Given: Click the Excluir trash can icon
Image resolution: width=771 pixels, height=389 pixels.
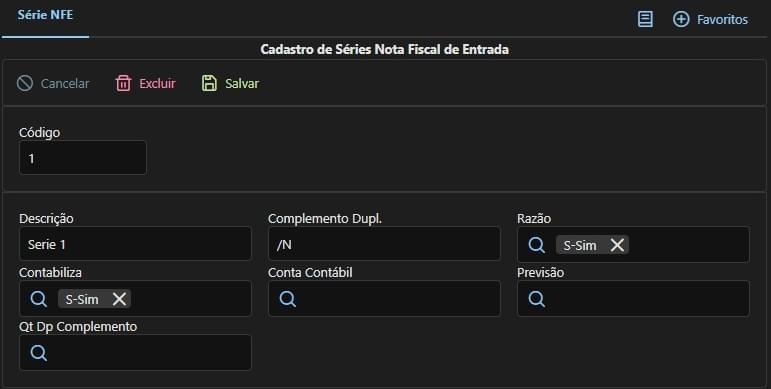Looking at the screenshot, I should 123,83.
